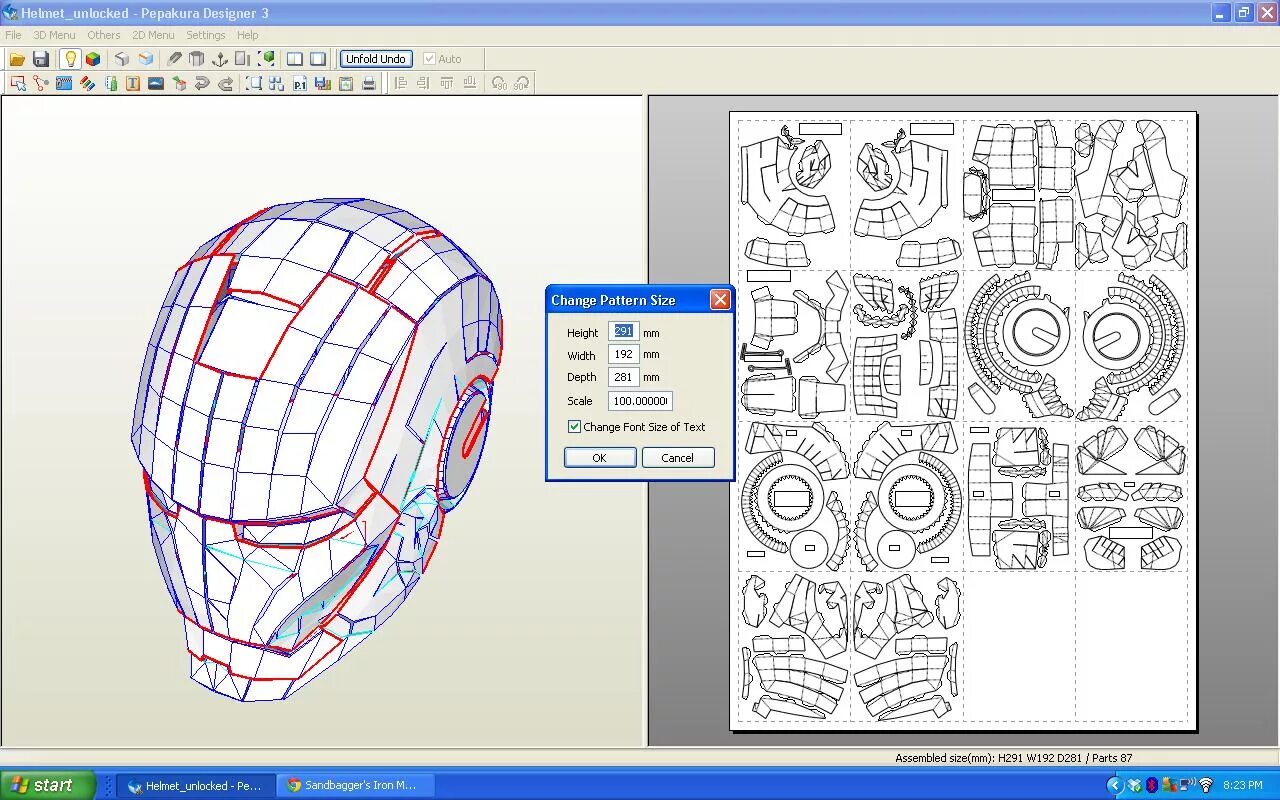Click the Scale value input field

(x=639, y=400)
